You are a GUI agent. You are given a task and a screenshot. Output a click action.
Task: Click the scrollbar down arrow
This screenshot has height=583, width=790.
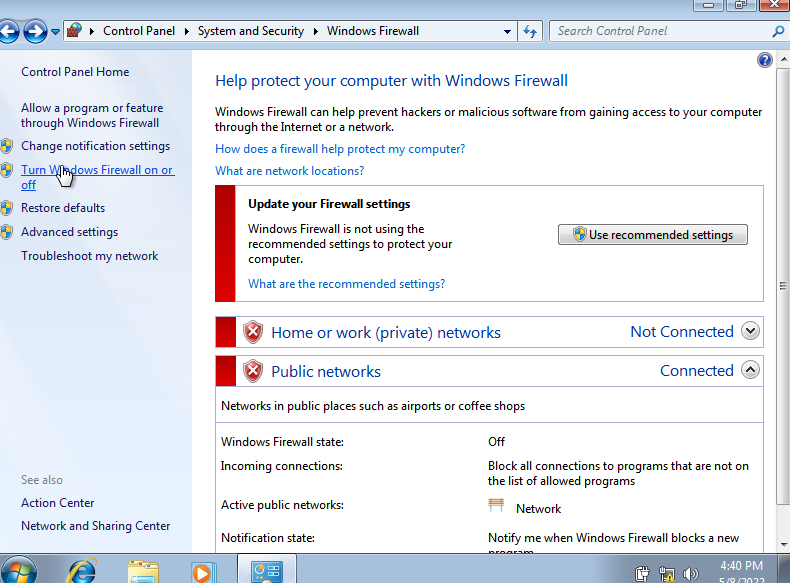pos(783,545)
